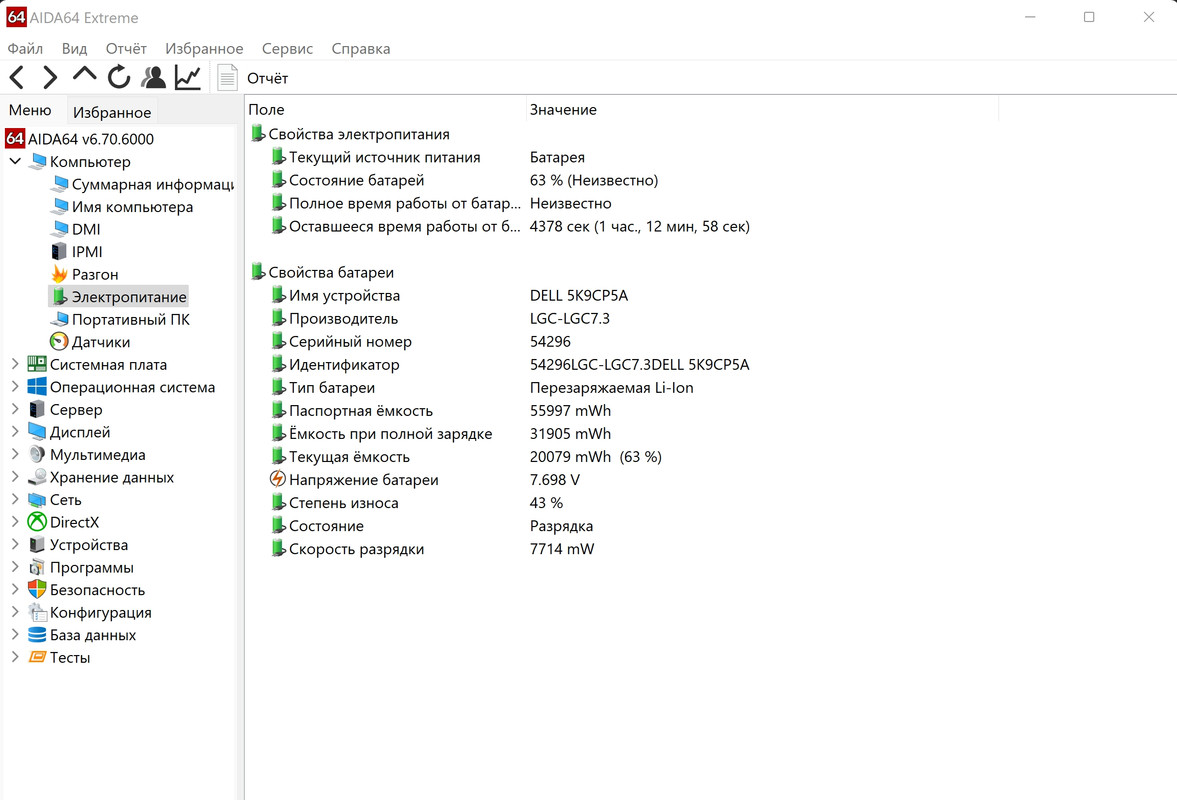Refresh the page with the circular arrow icon

point(119,77)
